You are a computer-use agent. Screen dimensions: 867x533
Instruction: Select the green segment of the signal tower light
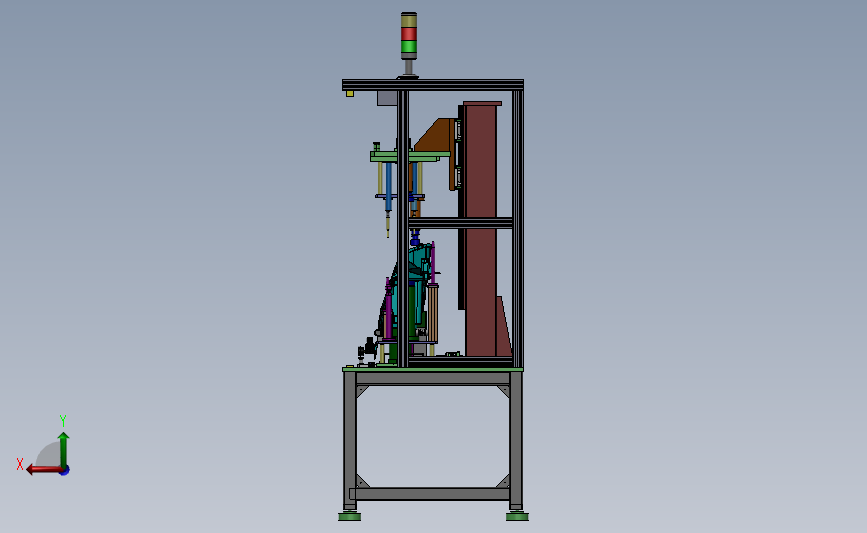pyautogui.click(x=409, y=46)
